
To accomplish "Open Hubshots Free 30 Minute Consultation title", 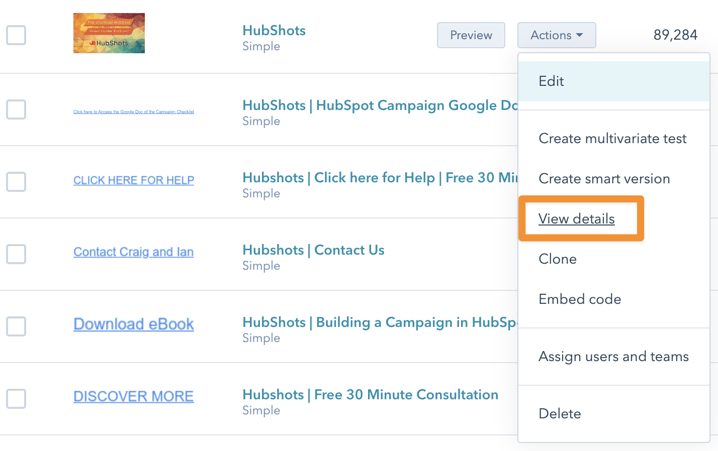I will point(370,394).
